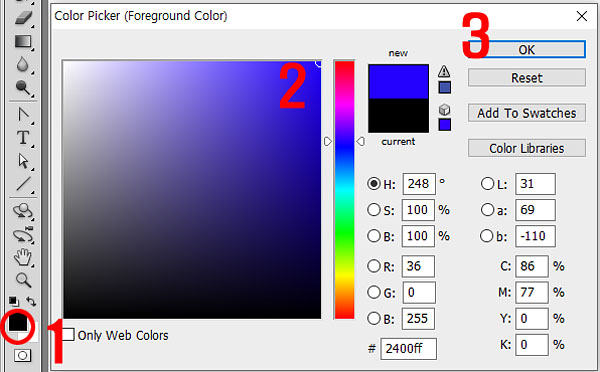Select the Dodge tool
The height and width of the screenshot is (372, 600).
[x=23, y=88]
